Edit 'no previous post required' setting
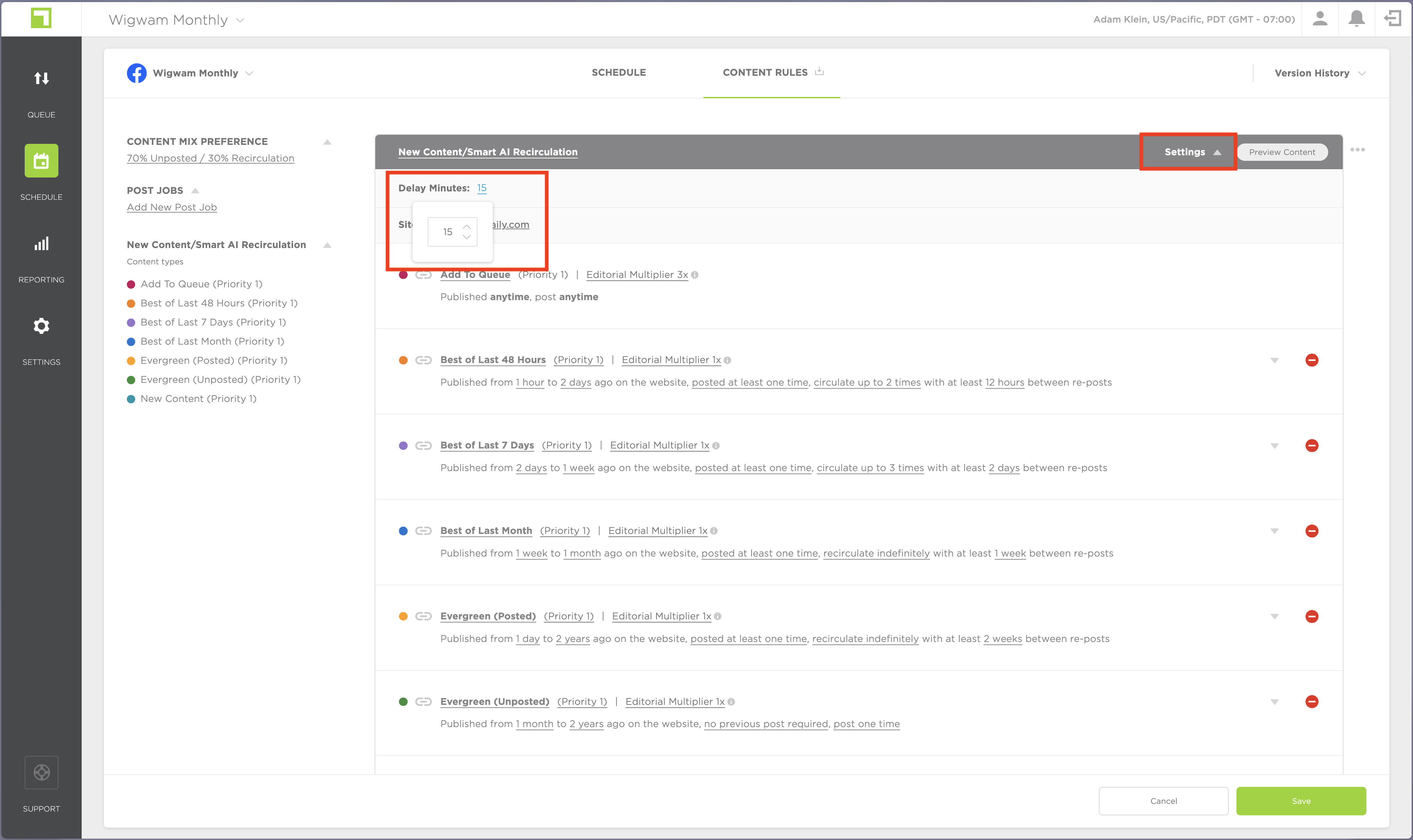Screen dimensions: 1413x840 [x=766, y=724]
